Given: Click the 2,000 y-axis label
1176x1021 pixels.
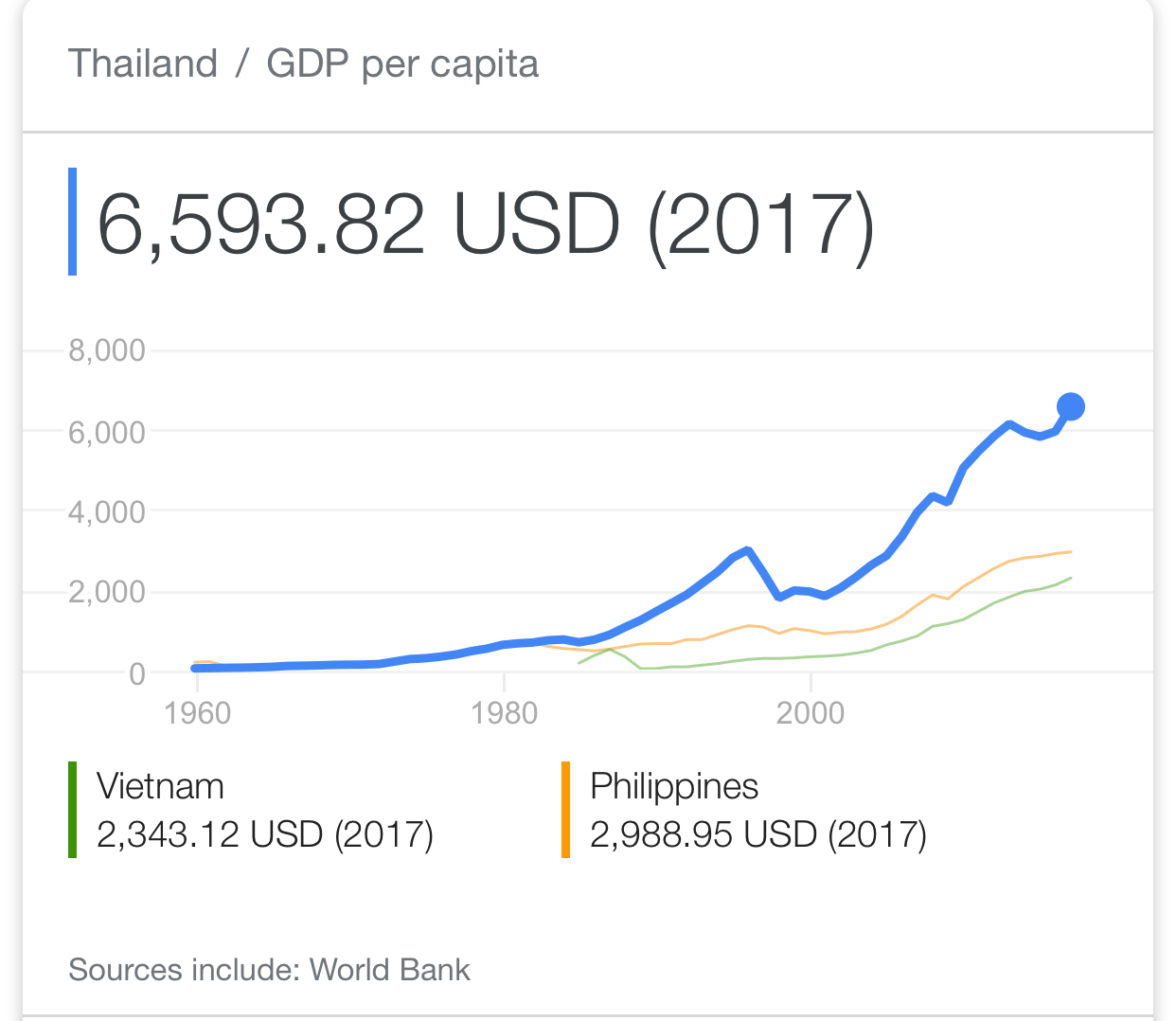Looking at the screenshot, I should point(107,593).
